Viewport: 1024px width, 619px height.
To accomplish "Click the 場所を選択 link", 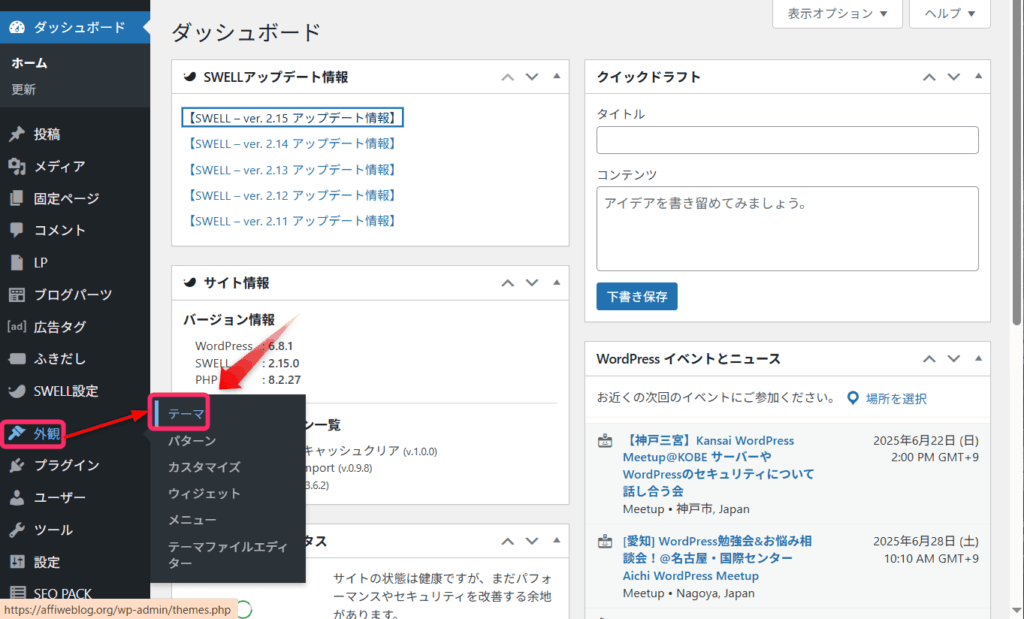I will point(896,399).
